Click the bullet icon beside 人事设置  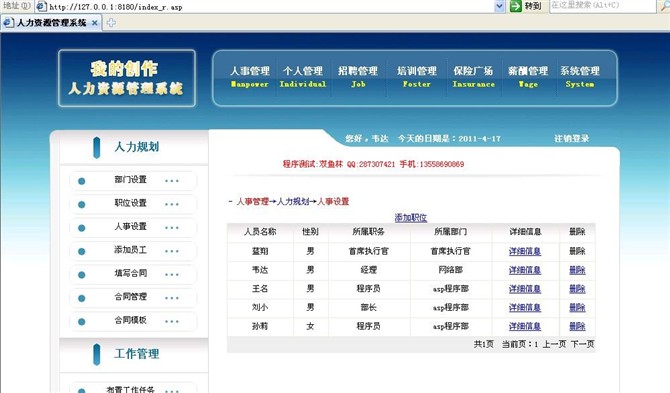(x=82, y=228)
